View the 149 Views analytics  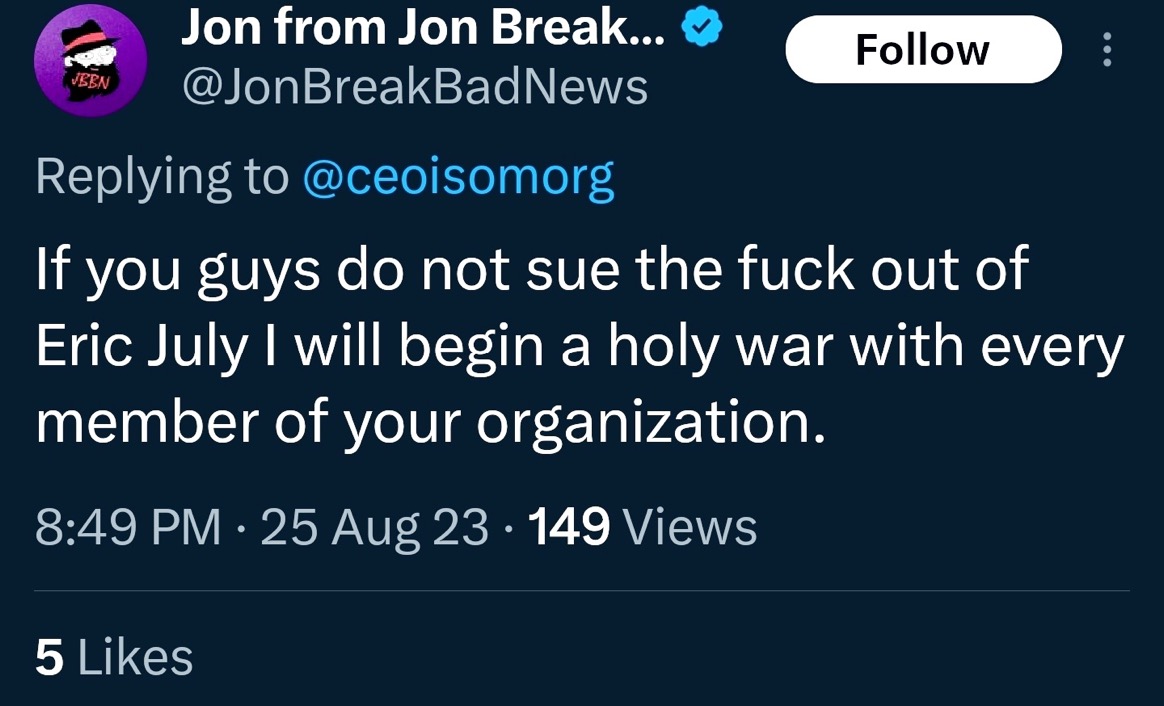641,527
